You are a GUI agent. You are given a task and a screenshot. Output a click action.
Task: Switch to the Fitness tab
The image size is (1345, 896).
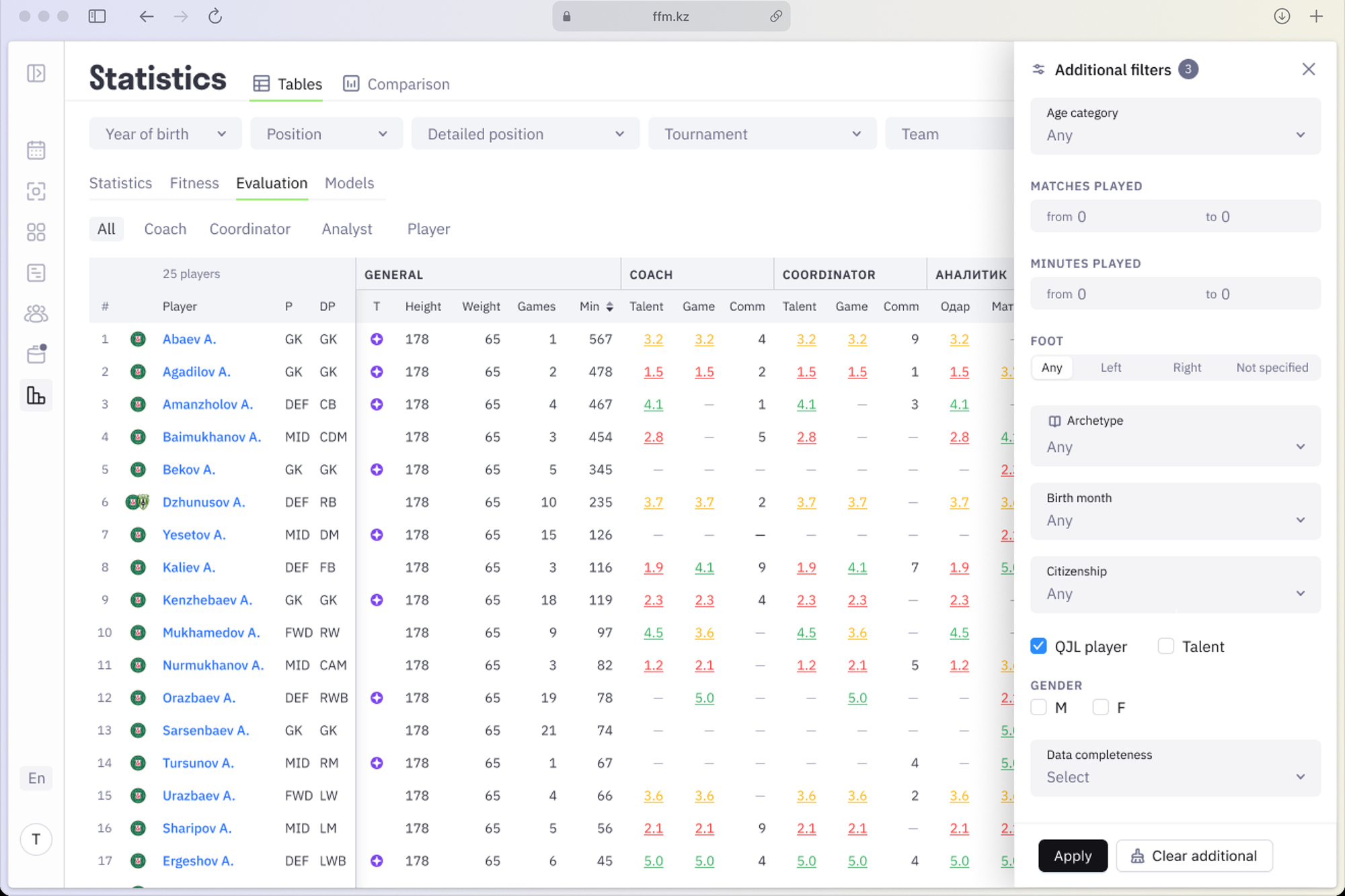coord(194,183)
